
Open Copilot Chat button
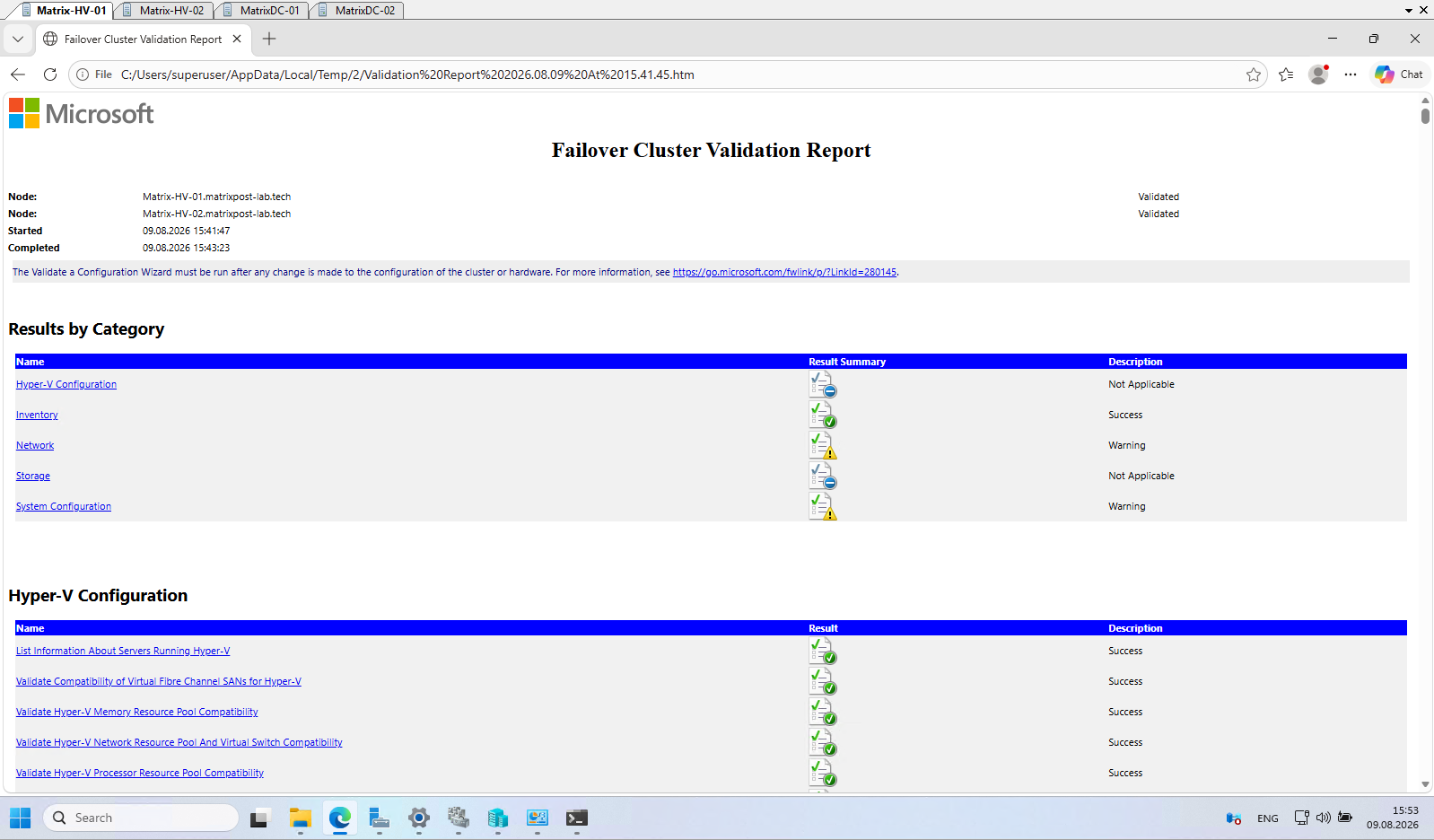pos(1399,74)
